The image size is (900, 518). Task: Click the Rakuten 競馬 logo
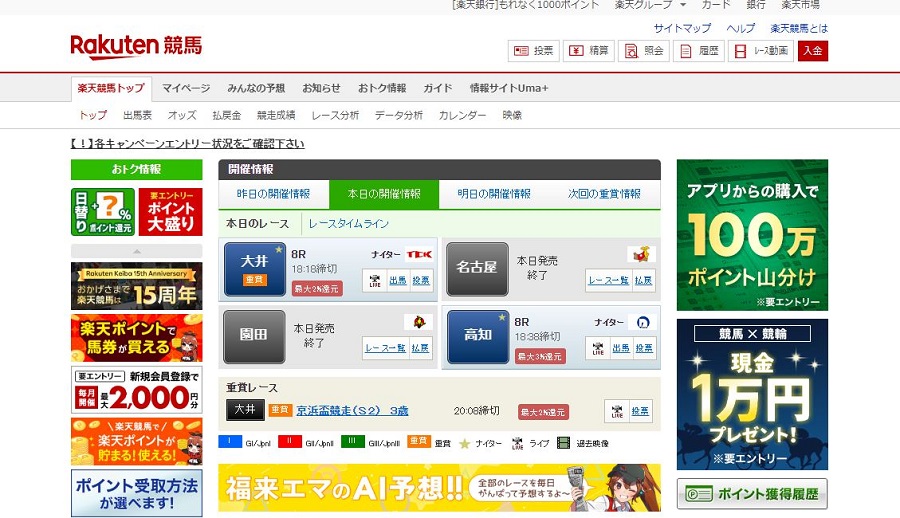pos(136,47)
